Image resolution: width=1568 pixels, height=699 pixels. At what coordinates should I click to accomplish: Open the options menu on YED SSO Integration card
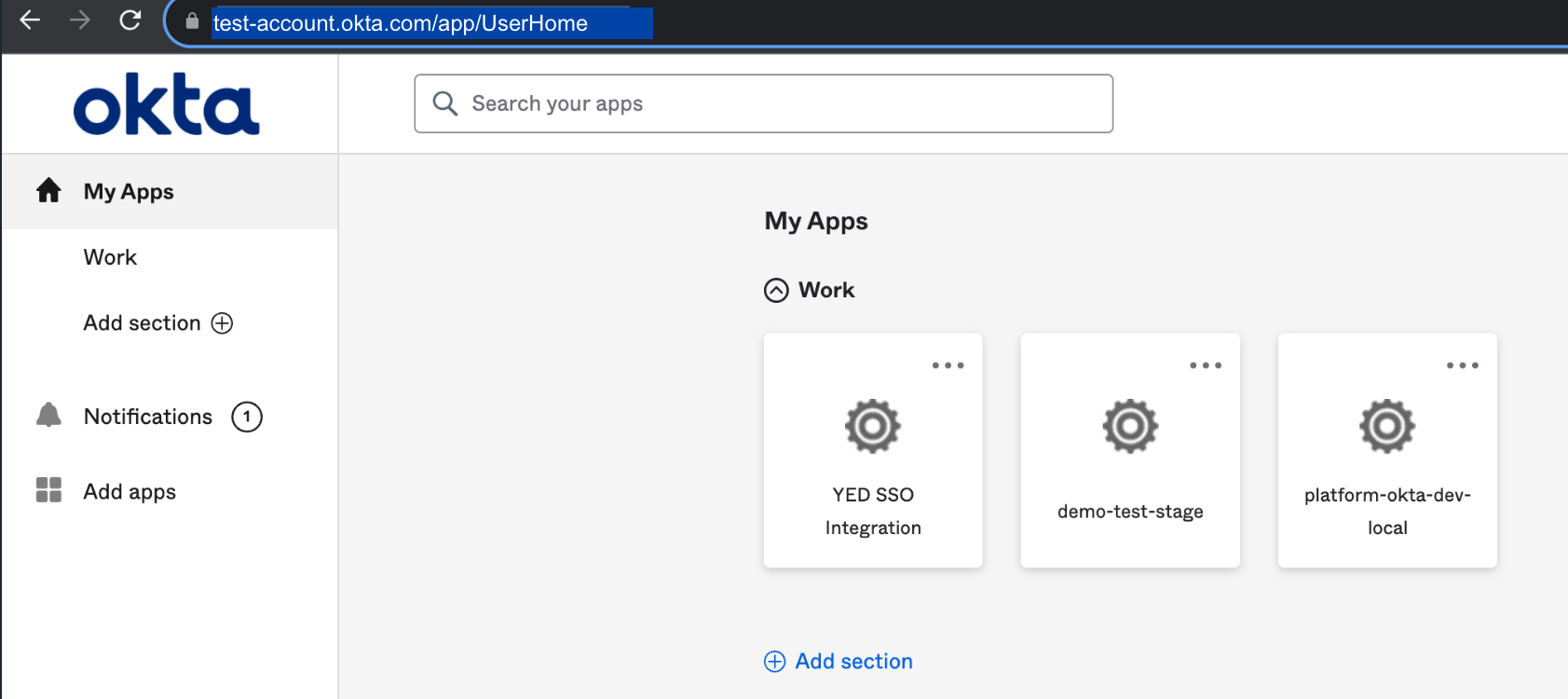pos(948,365)
